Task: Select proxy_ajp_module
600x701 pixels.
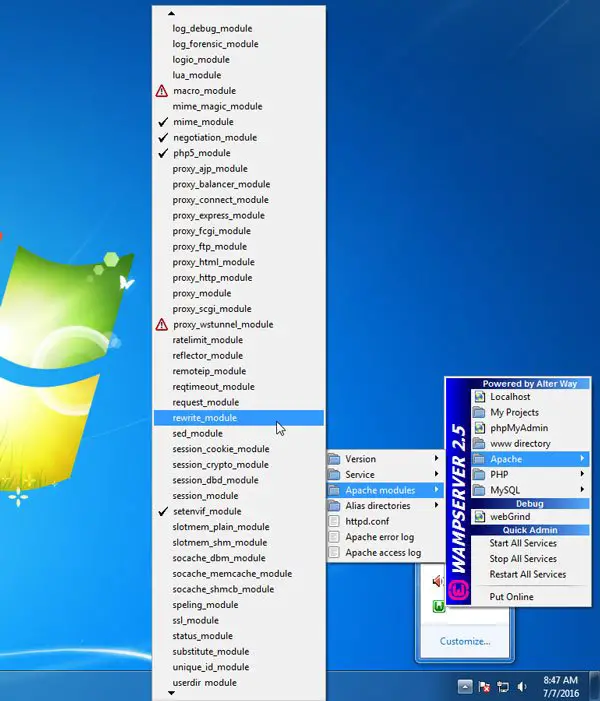Action: click(x=238, y=169)
